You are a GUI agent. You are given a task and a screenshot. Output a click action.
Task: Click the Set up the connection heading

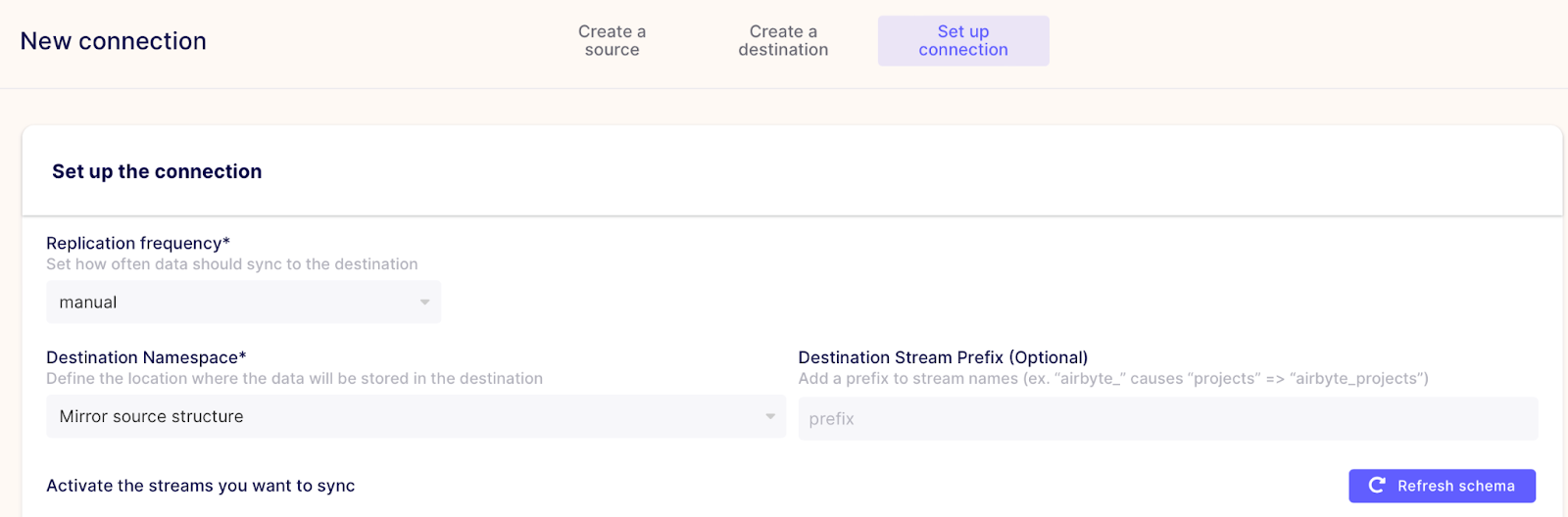157,171
